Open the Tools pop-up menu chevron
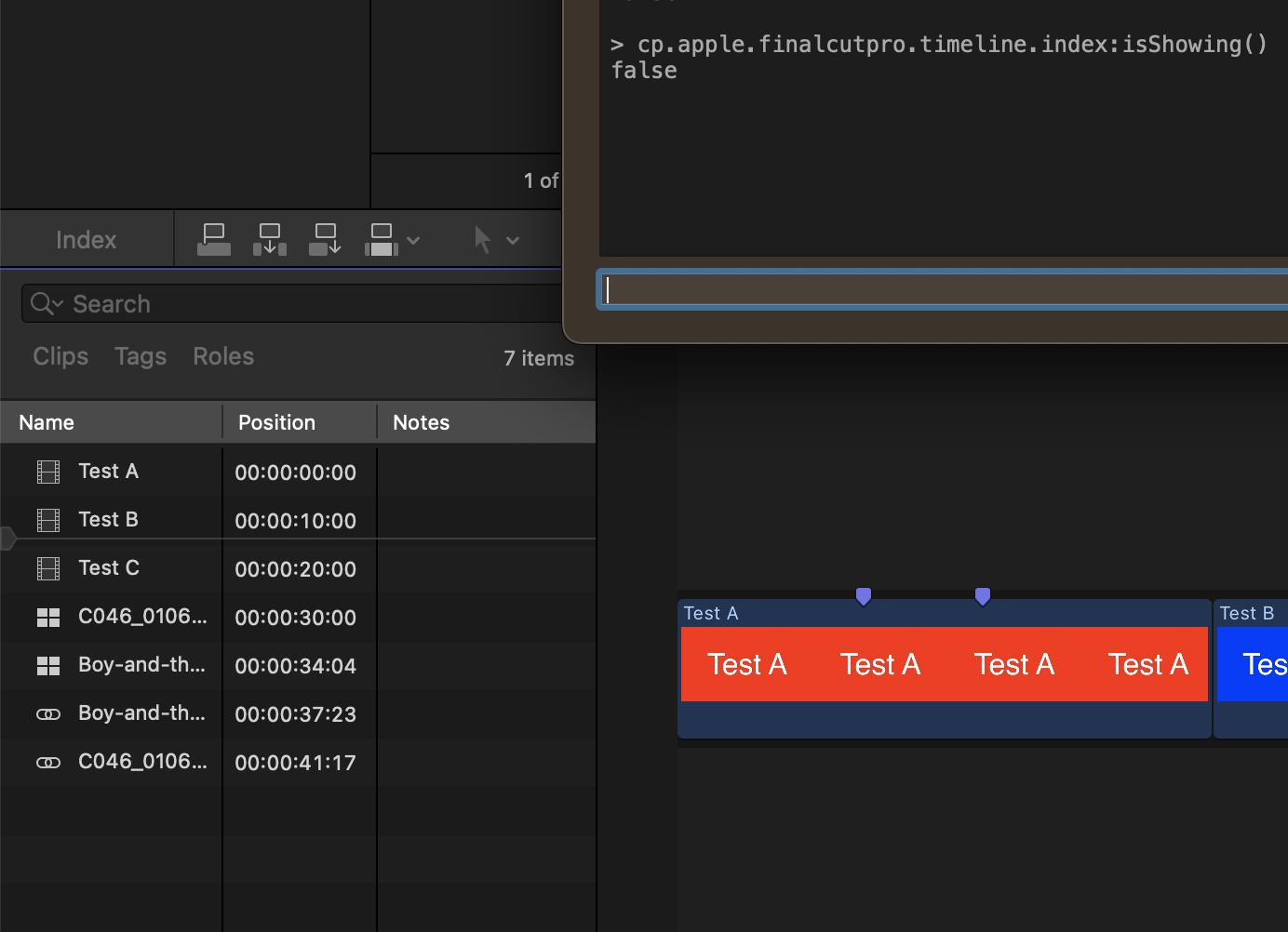This screenshot has height=932, width=1288. pyautogui.click(x=511, y=240)
